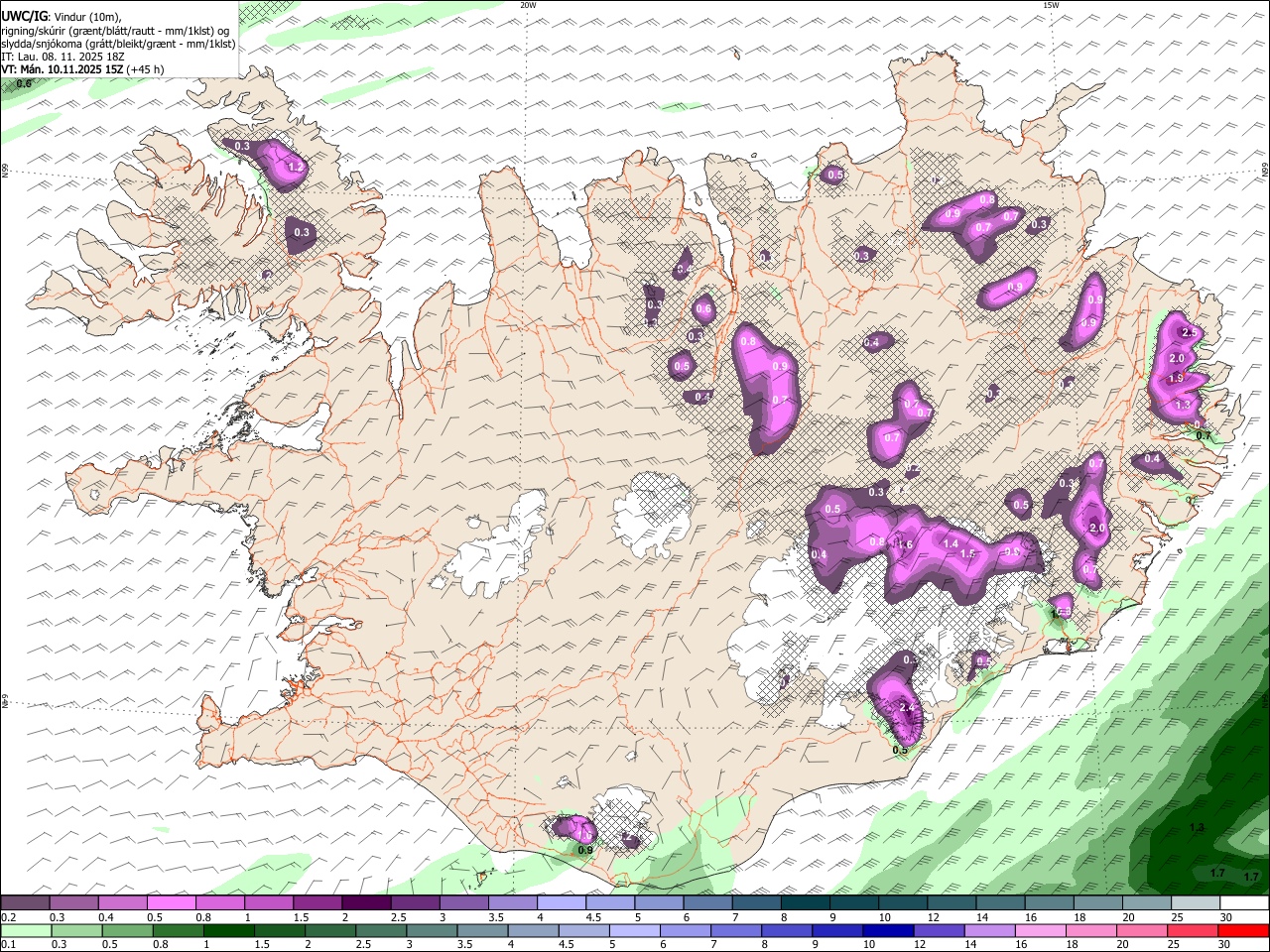Click the grey-purple snow legend swatch above 0.2
The width and height of the screenshot is (1270, 952).
click(26, 903)
